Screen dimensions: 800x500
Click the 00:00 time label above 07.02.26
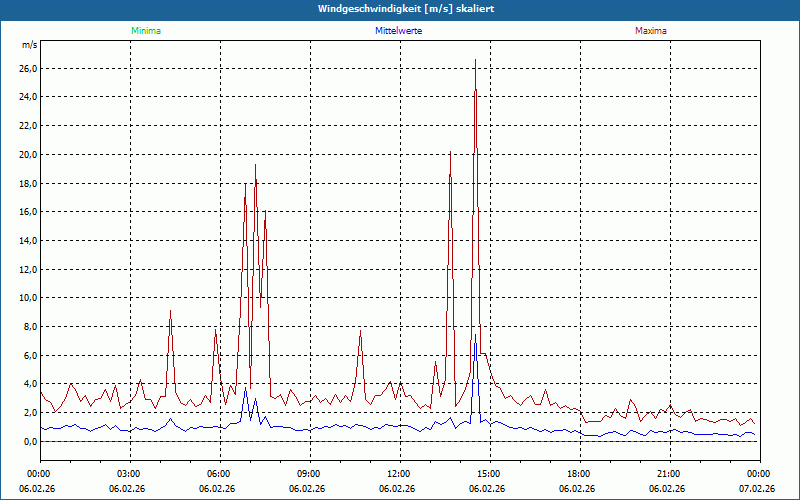760,474
